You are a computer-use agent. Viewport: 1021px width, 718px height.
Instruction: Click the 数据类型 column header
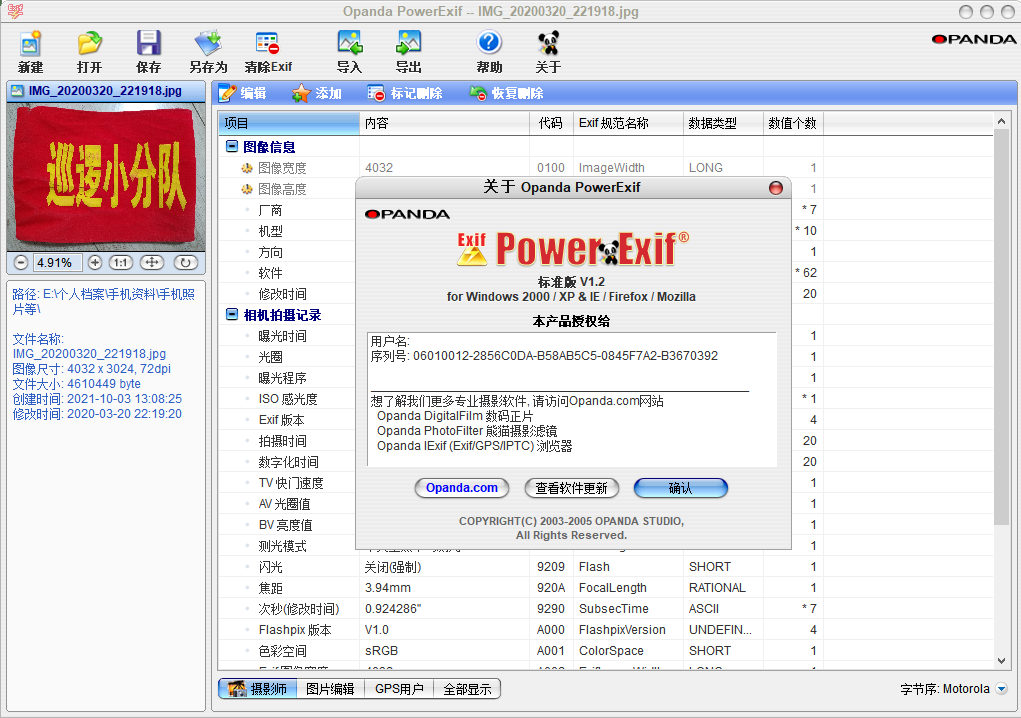[723, 123]
